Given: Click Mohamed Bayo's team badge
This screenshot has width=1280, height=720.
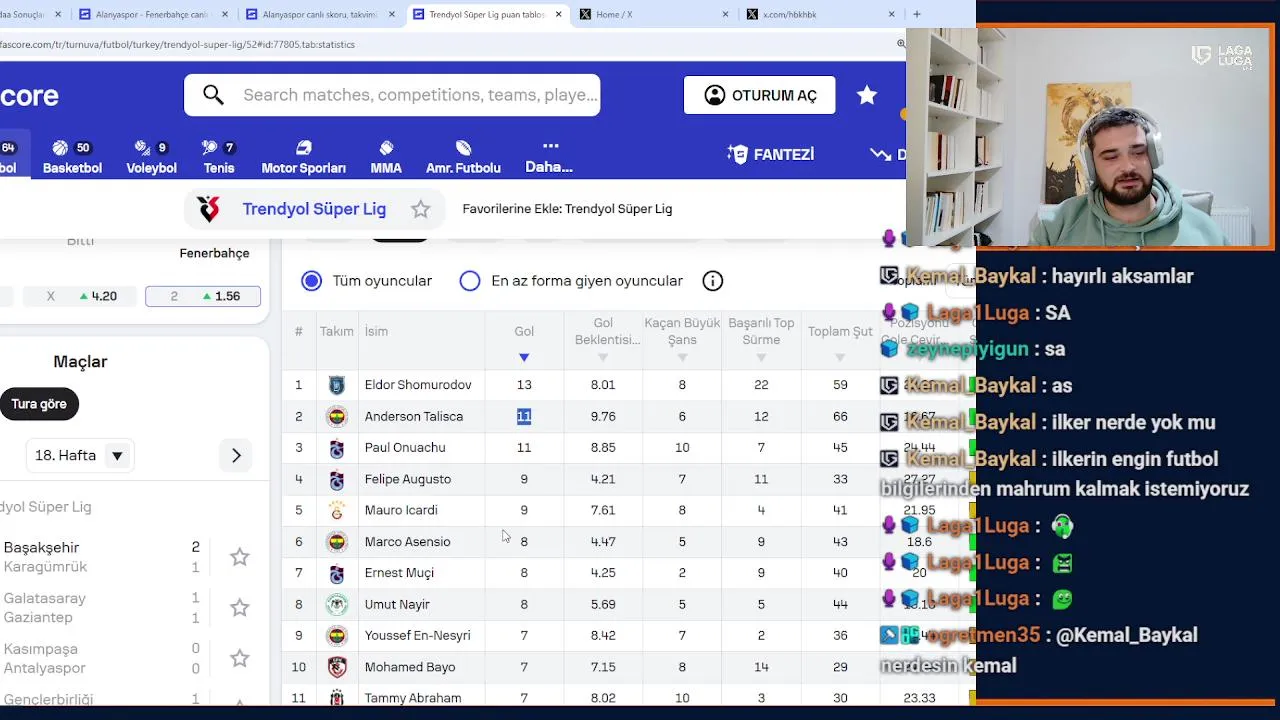Looking at the screenshot, I should pyautogui.click(x=337, y=667).
